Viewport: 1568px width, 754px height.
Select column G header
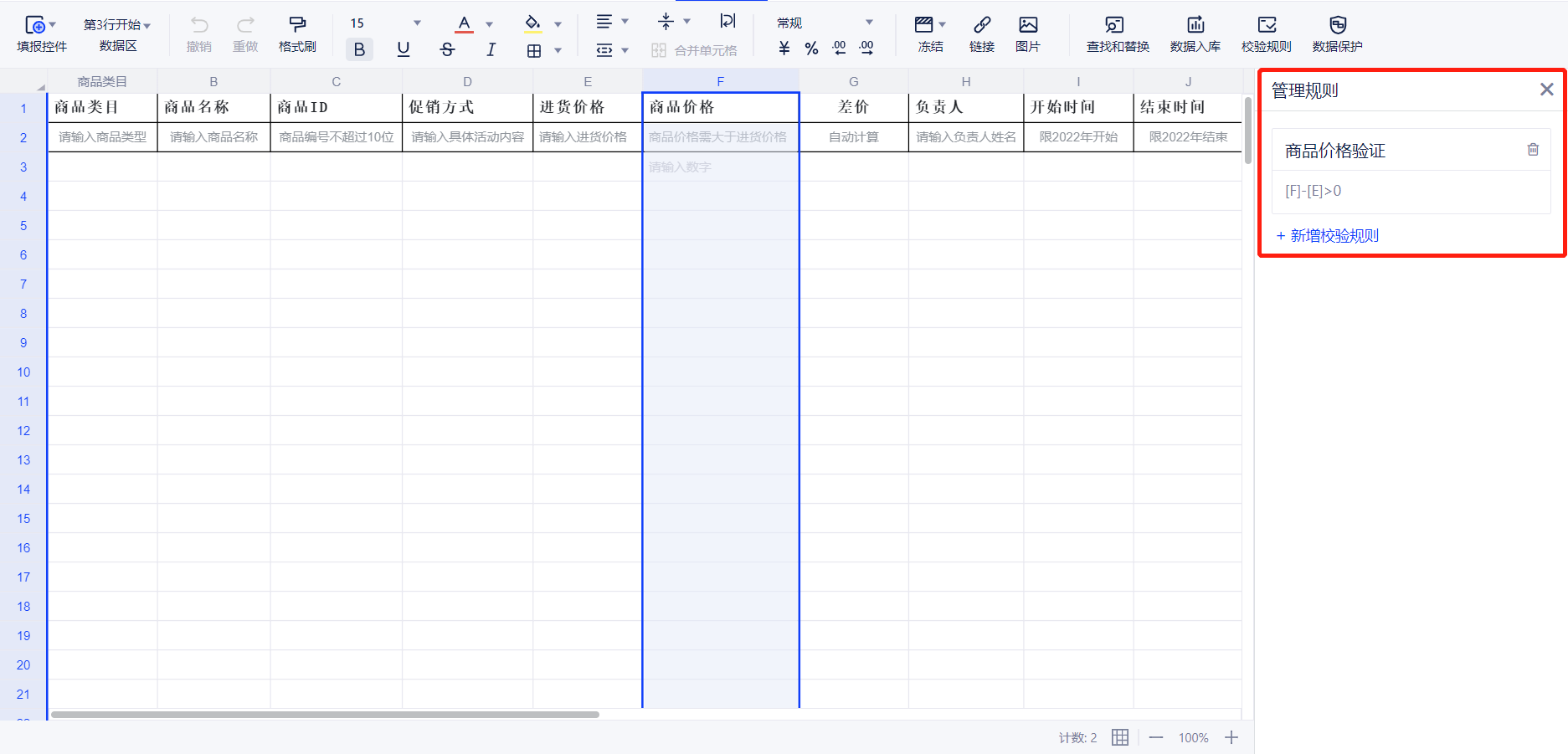pos(853,81)
